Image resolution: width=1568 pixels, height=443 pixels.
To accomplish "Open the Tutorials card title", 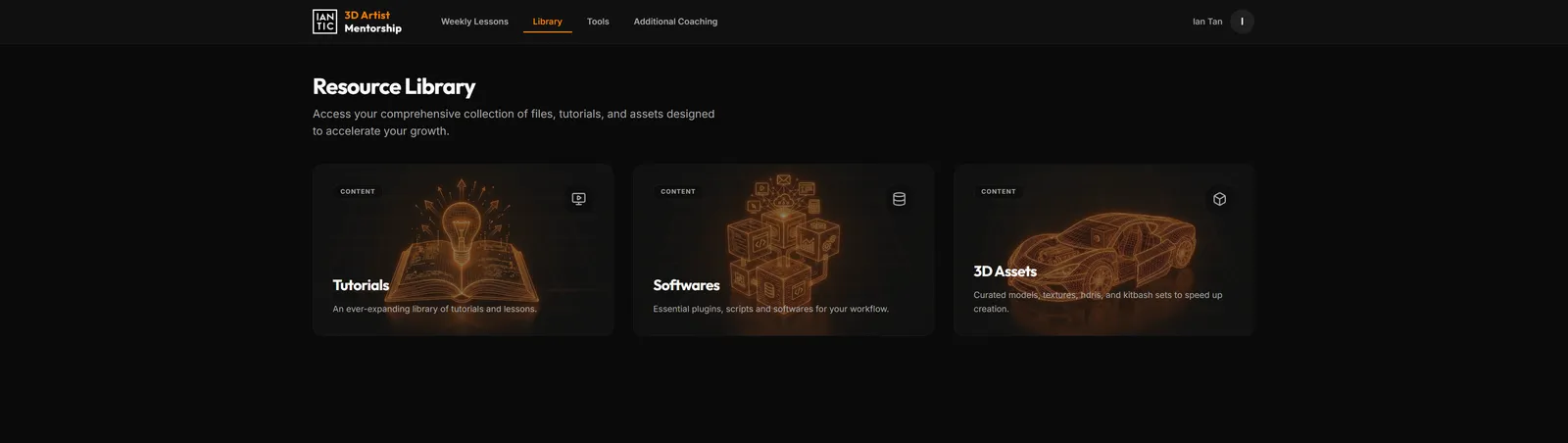I will pos(361,285).
